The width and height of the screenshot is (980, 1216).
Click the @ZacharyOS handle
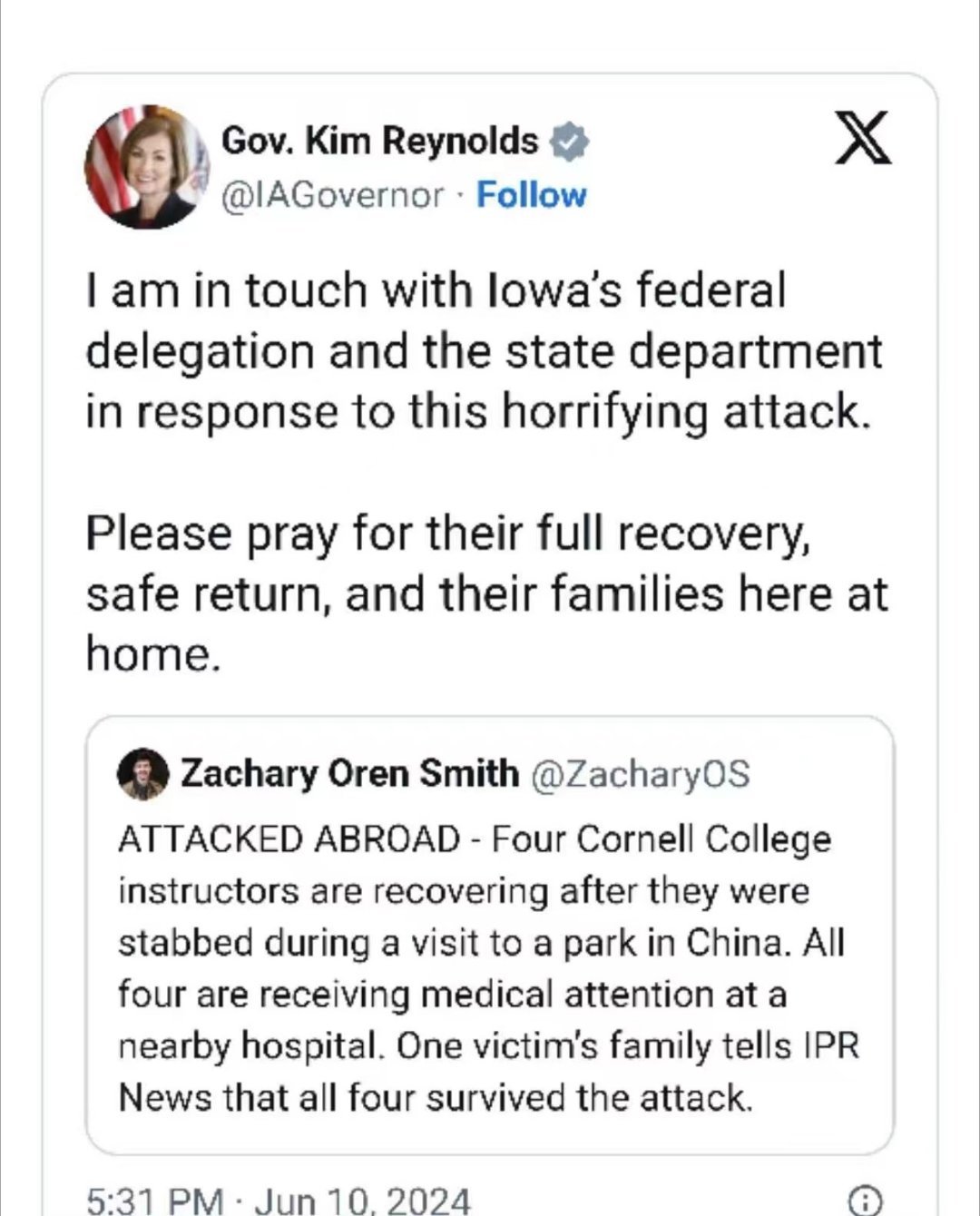point(639,774)
